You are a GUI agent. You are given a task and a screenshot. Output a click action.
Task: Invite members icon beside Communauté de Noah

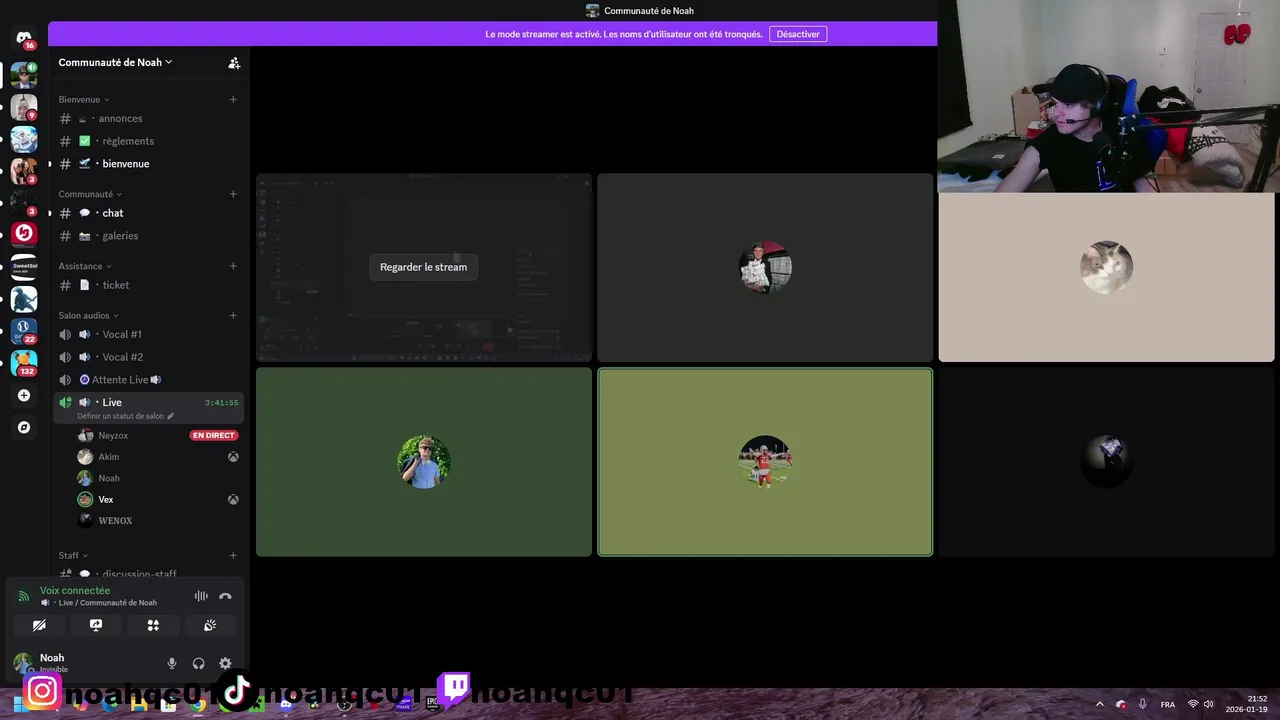click(234, 62)
